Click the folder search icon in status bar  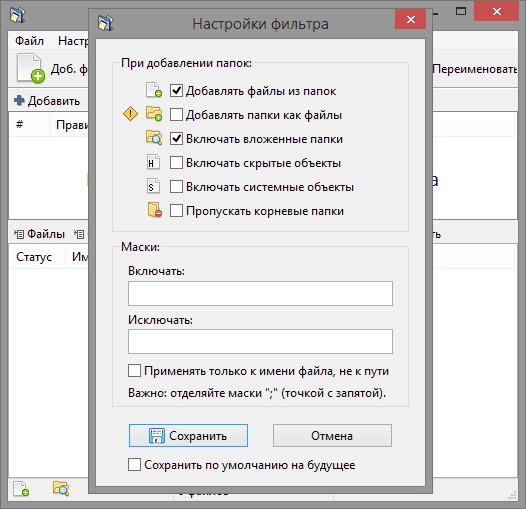click(61, 489)
